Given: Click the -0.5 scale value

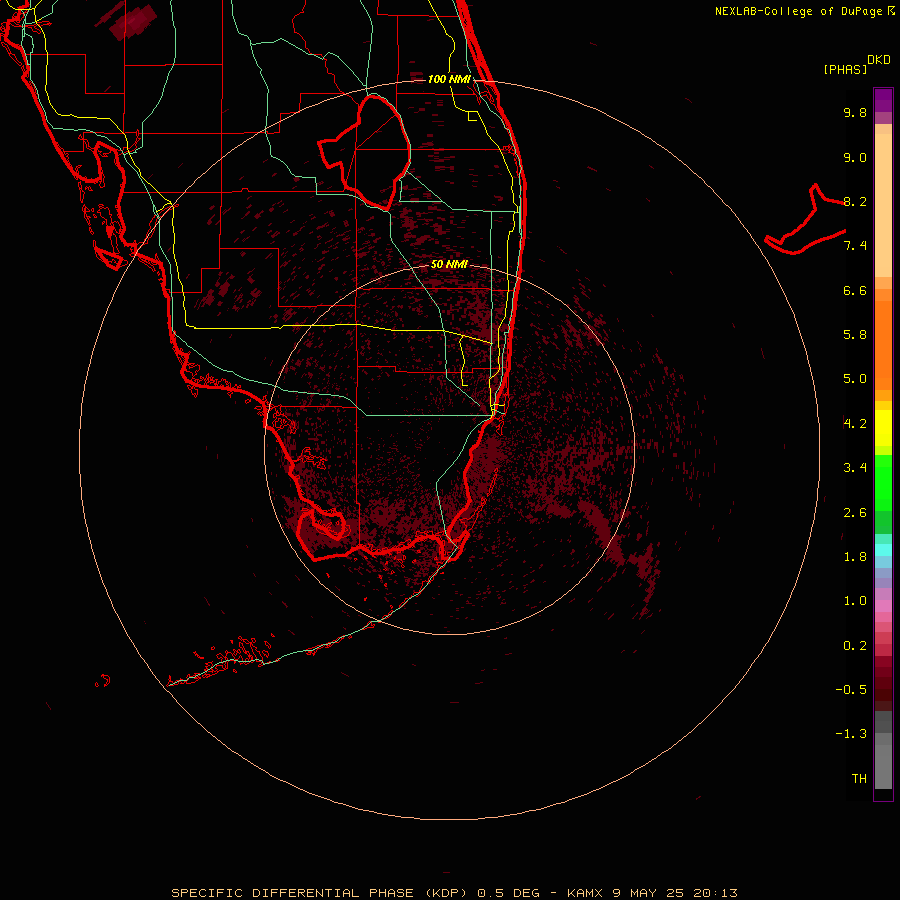Looking at the screenshot, I should (851, 690).
